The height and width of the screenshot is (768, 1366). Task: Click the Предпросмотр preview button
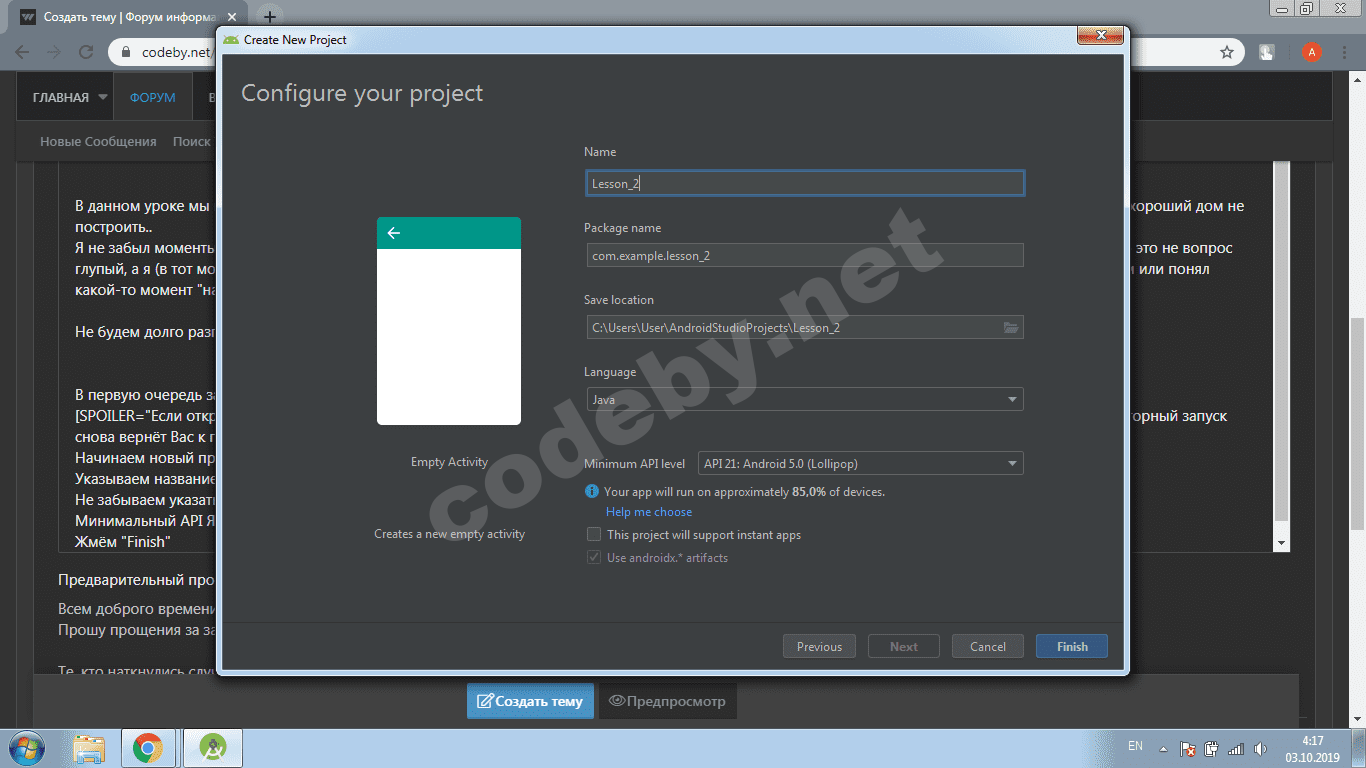coord(667,701)
